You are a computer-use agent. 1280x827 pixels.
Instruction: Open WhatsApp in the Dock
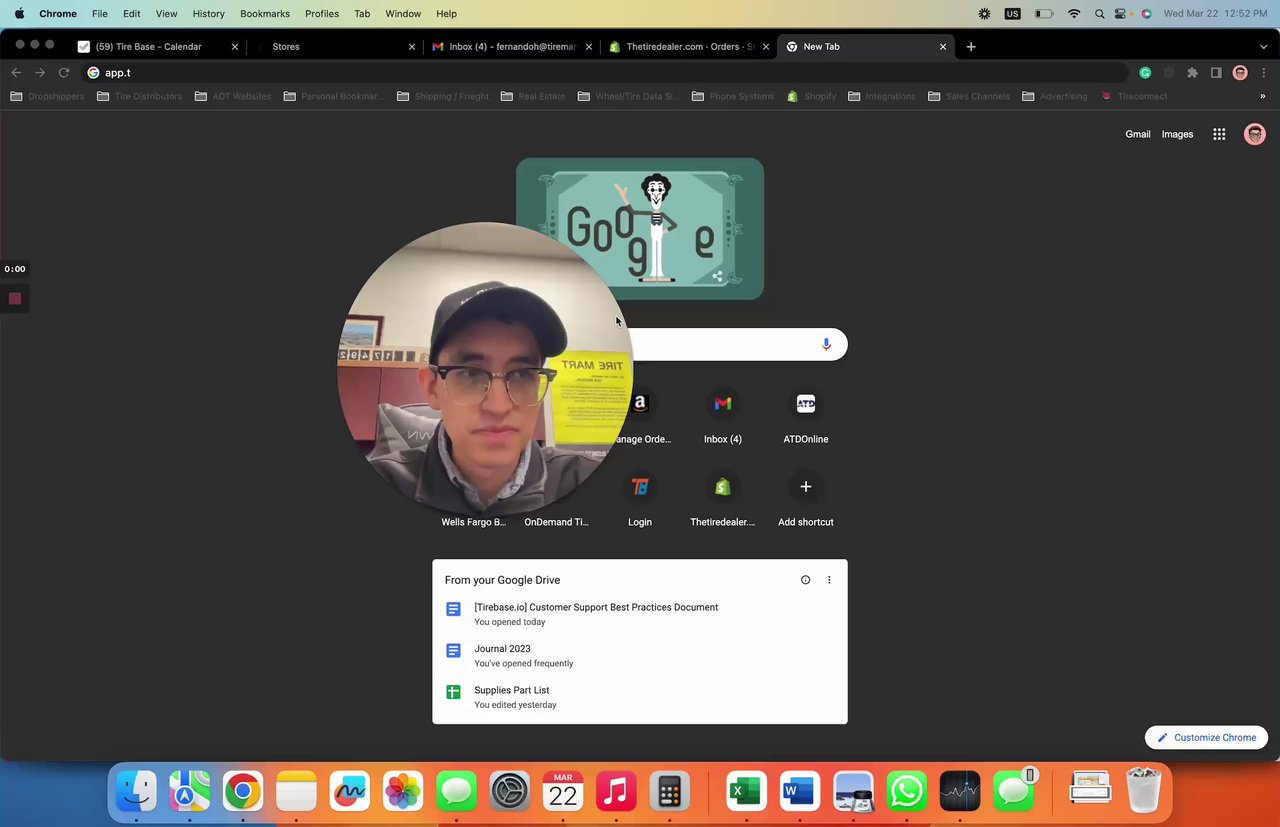[x=906, y=792]
